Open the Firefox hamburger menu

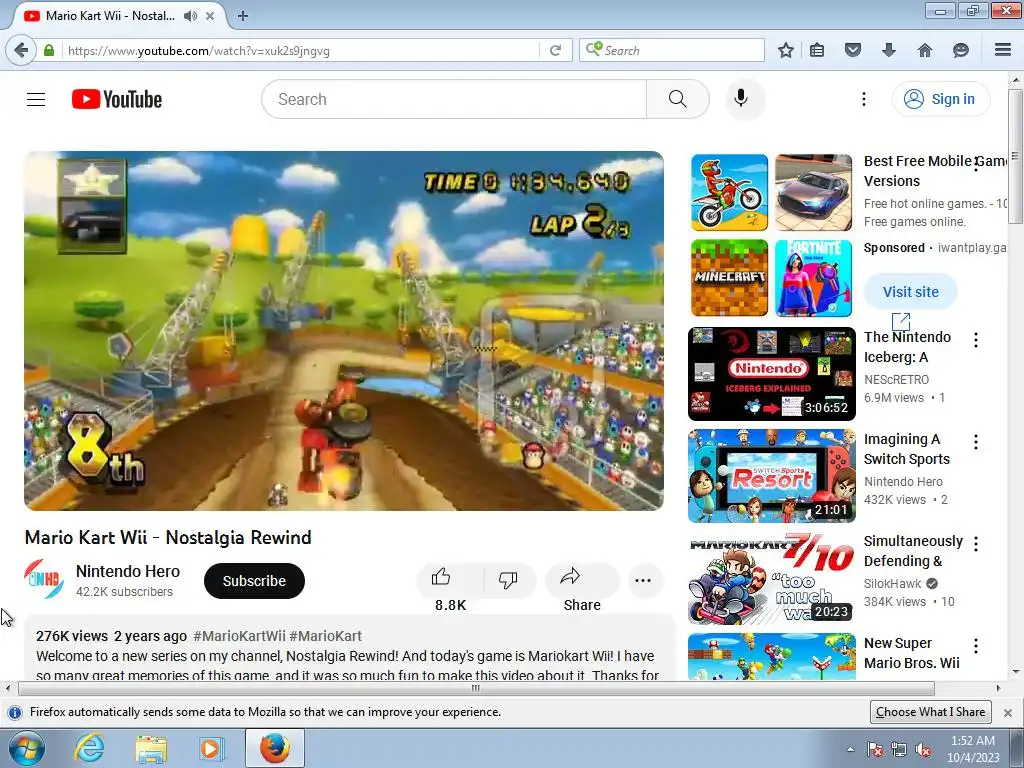coord(1003,50)
